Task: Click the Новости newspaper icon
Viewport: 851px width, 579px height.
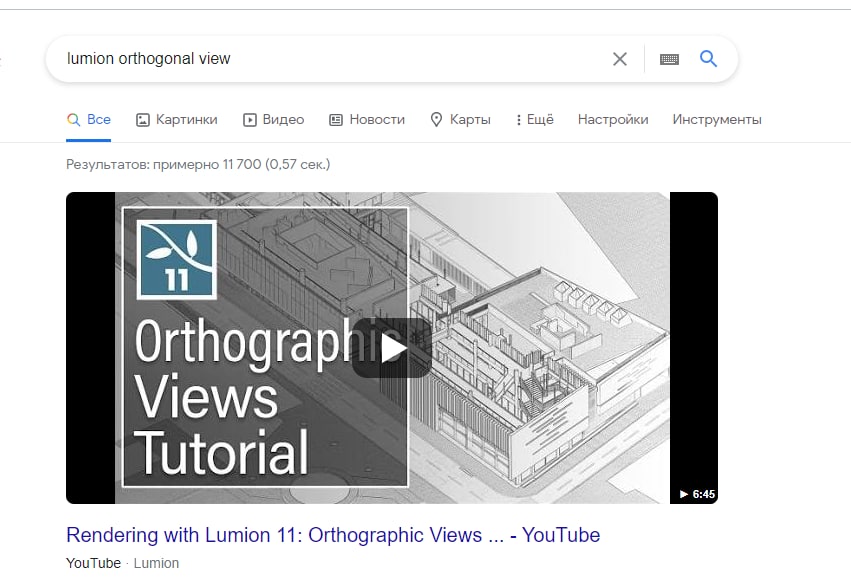Action: [x=336, y=120]
